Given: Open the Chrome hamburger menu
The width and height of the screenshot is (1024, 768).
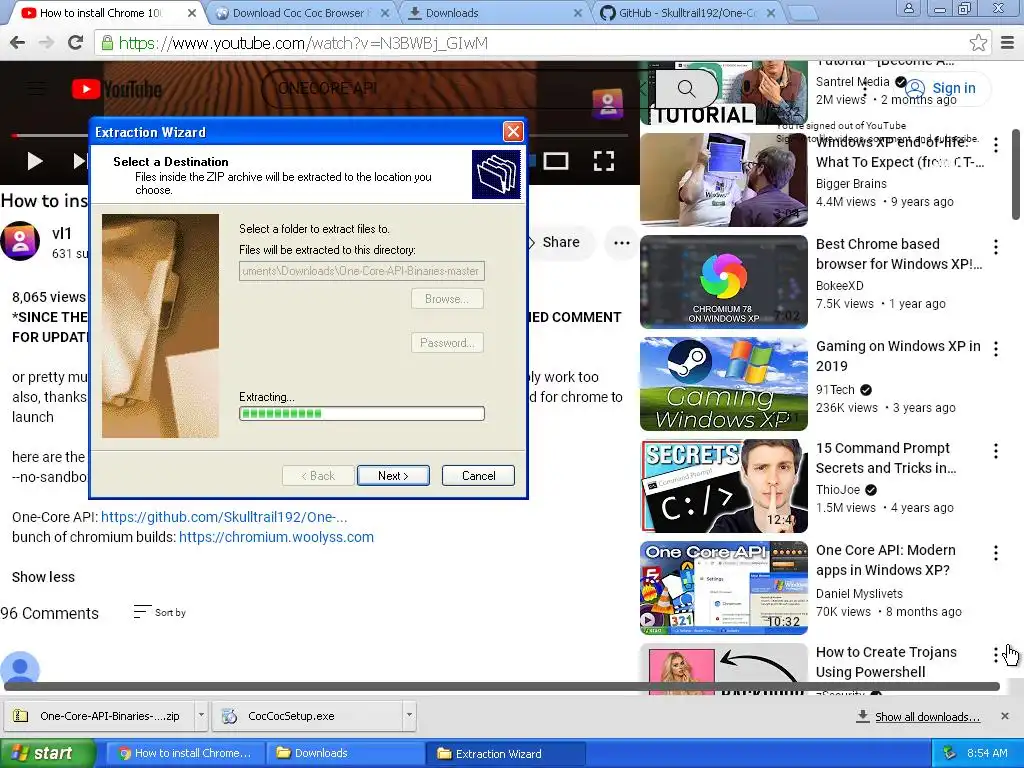Looking at the screenshot, I should click(1008, 43).
